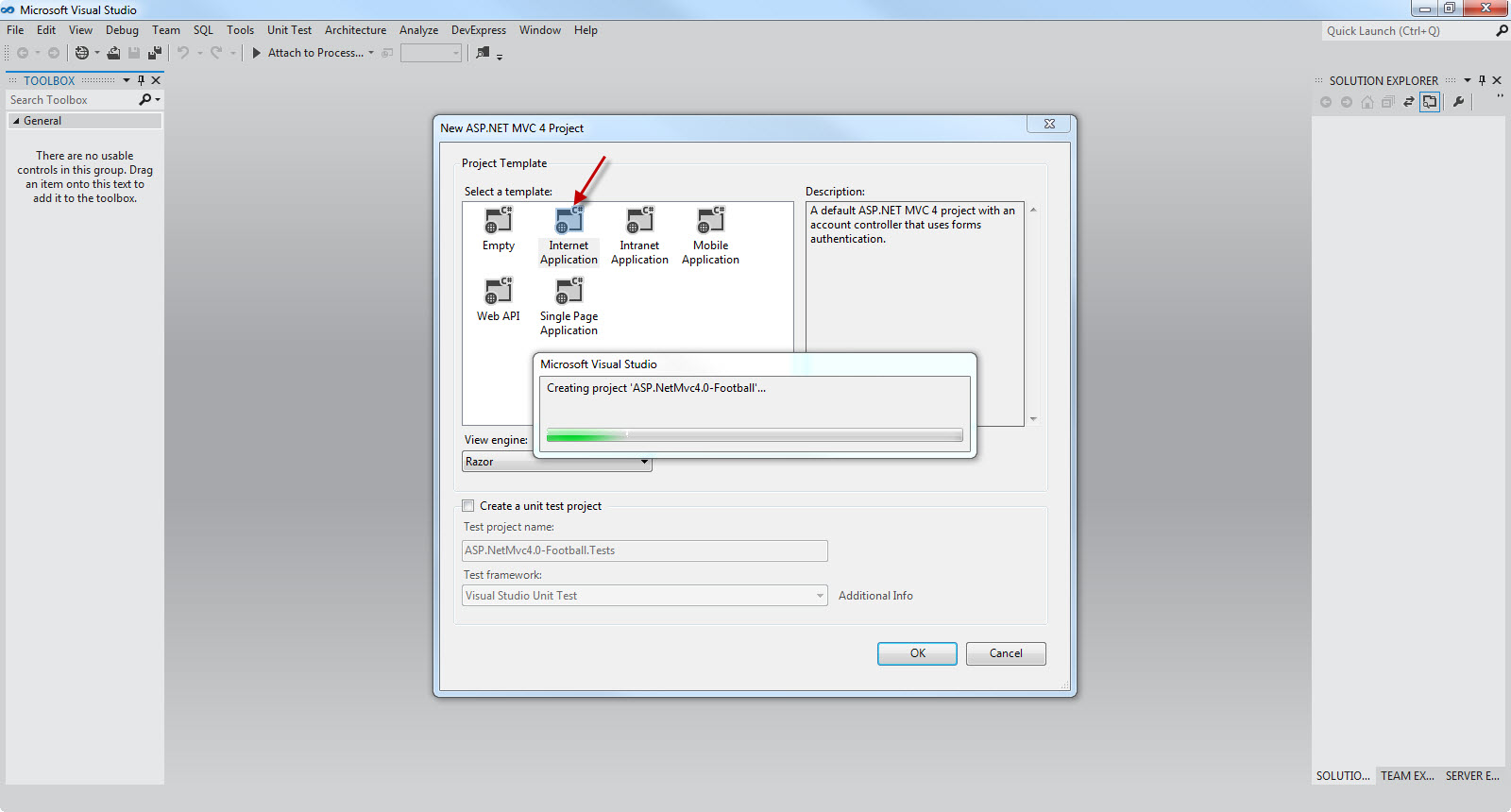Click the Find in Files toolbar icon
Image resolution: width=1511 pixels, height=812 pixels.
tap(483, 53)
